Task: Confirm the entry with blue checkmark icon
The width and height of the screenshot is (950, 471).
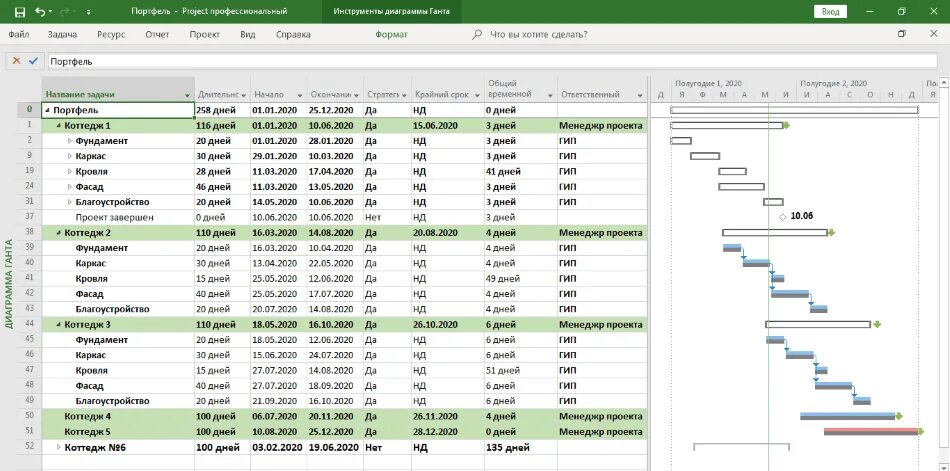Action: point(33,61)
